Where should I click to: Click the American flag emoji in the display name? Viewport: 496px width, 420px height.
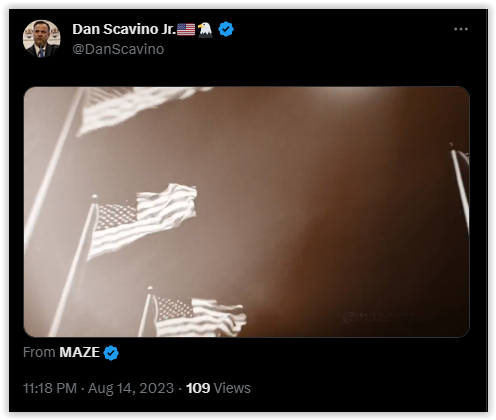186,29
